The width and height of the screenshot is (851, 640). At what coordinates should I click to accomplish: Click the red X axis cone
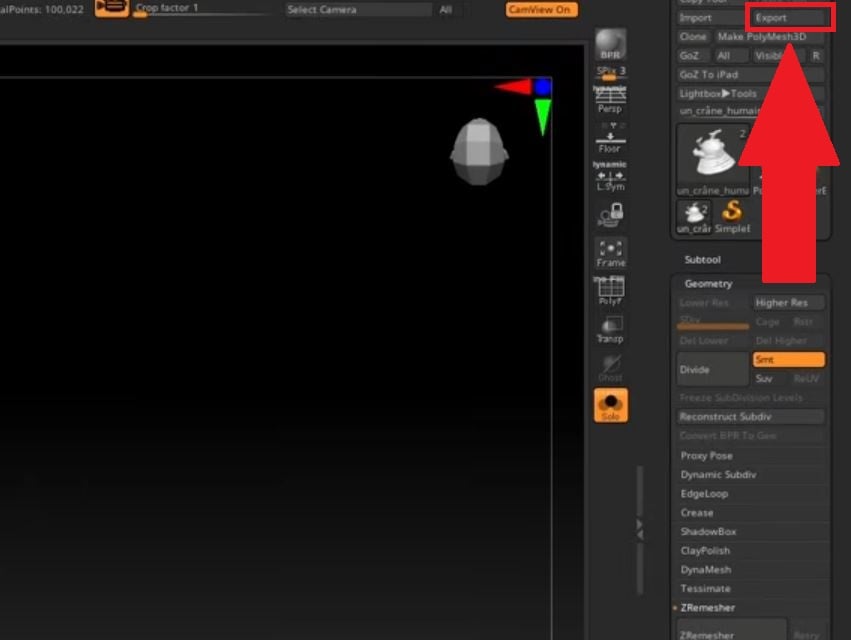[x=513, y=87]
